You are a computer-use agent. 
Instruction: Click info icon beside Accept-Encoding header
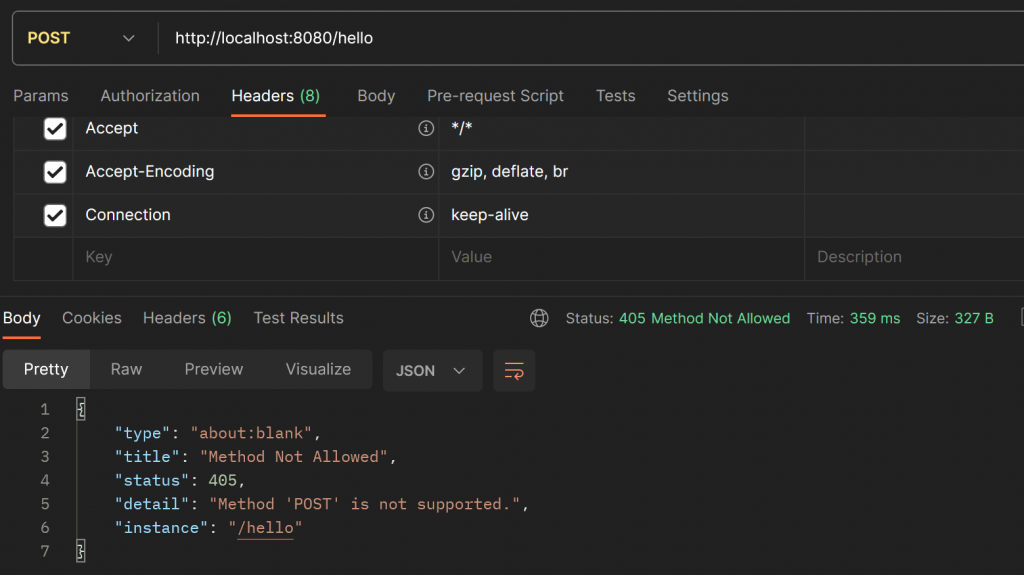click(425, 172)
